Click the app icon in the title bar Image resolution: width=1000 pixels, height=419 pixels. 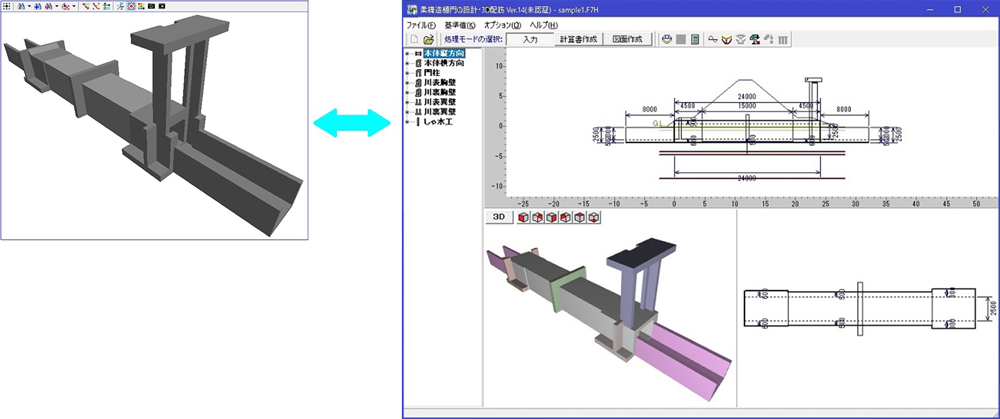point(411,9)
